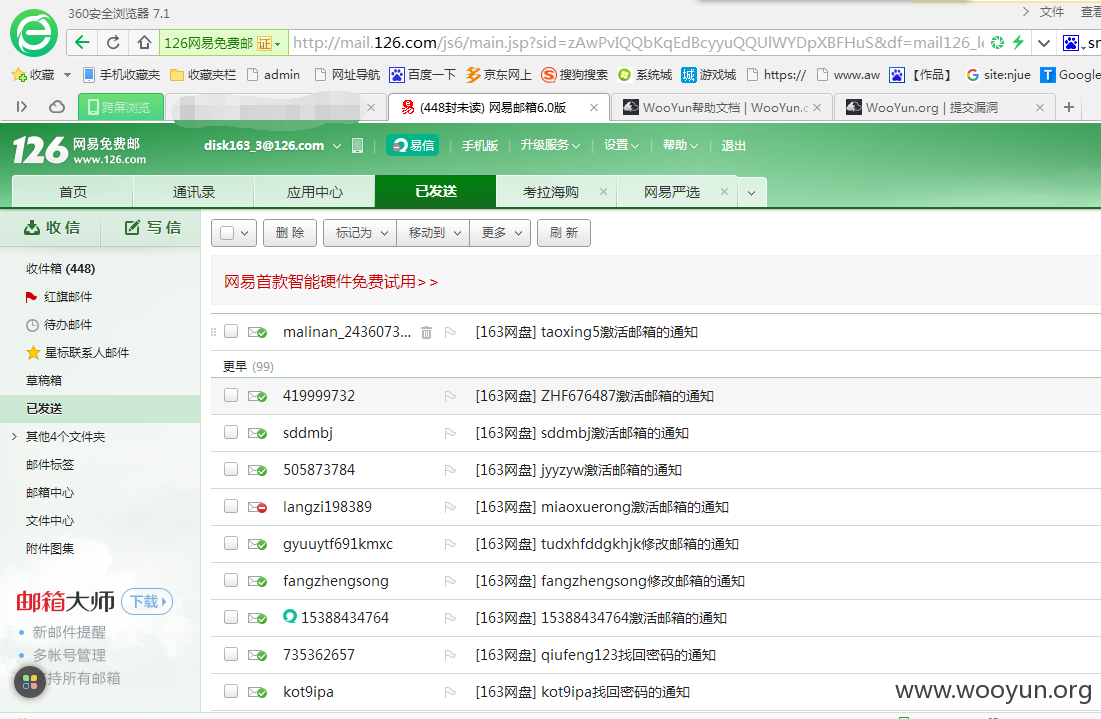Switch to 通讯录 tab
1101x719 pixels.
pyautogui.click(x=194, y=192)
